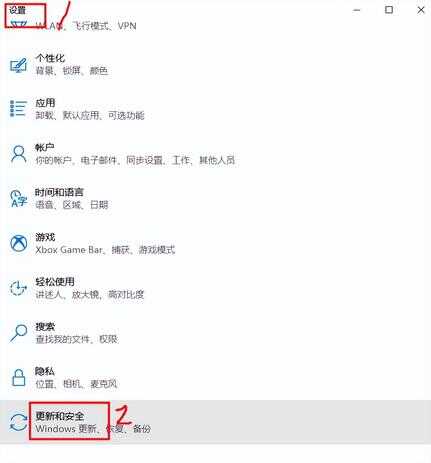
Task: Maximize the settings window
Action: pos(389,10)
